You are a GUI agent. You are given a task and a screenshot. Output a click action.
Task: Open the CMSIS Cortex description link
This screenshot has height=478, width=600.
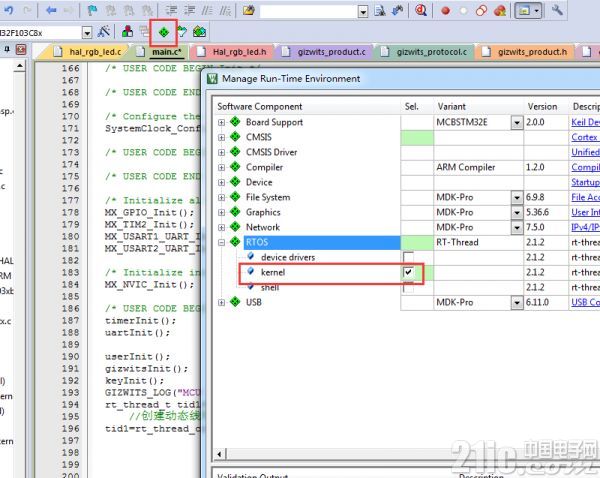(x=585, y=137)
